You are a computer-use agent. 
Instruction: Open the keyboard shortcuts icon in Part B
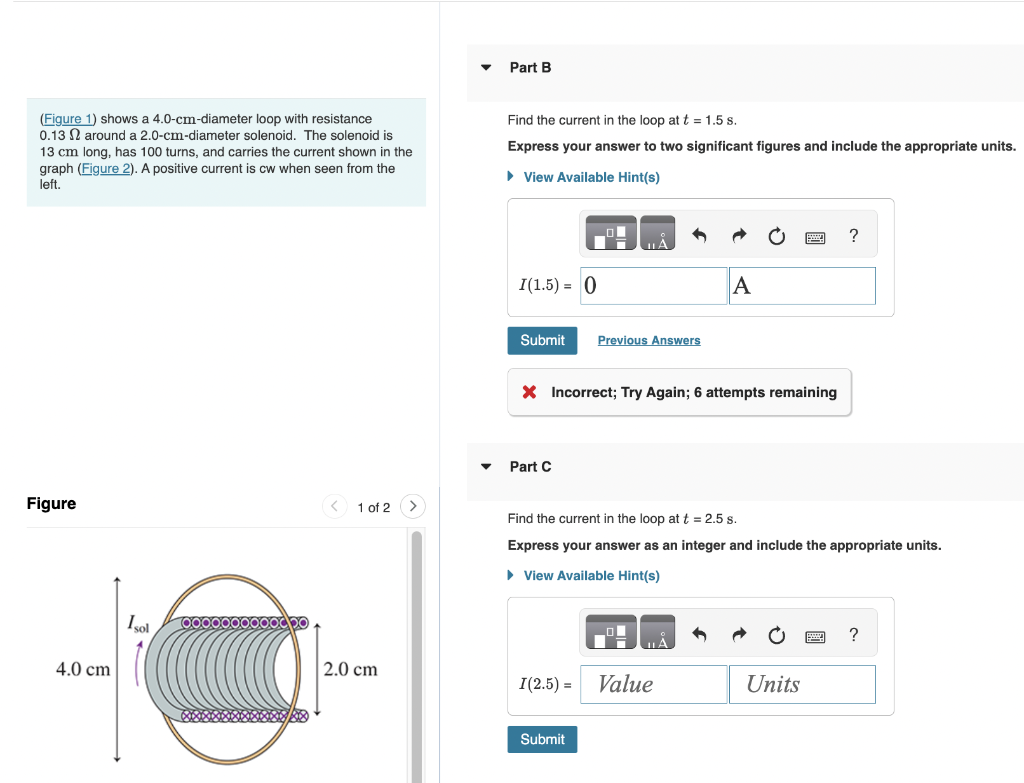(815, 236)
